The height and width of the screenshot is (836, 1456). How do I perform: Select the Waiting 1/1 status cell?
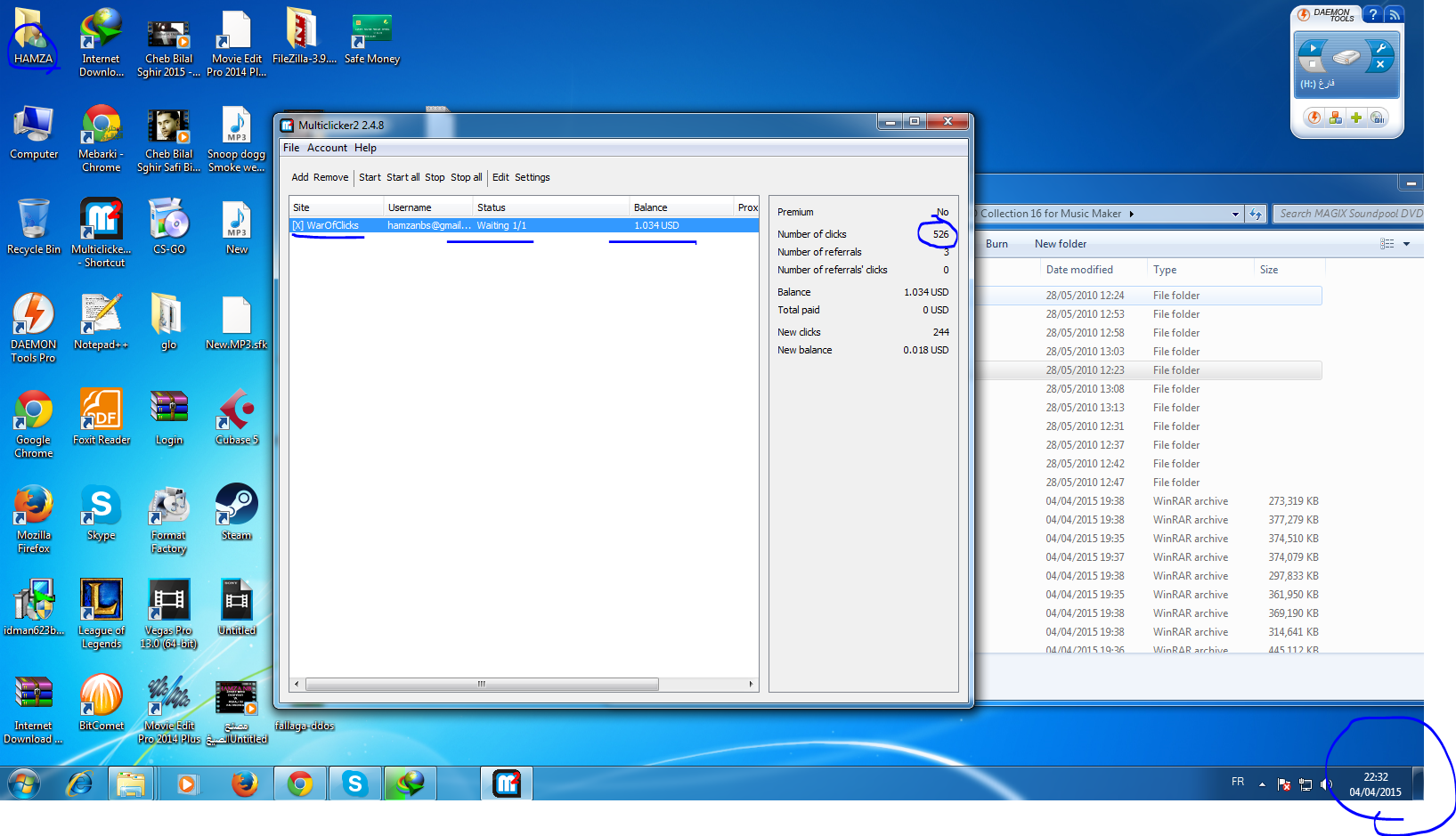(501, 225)
